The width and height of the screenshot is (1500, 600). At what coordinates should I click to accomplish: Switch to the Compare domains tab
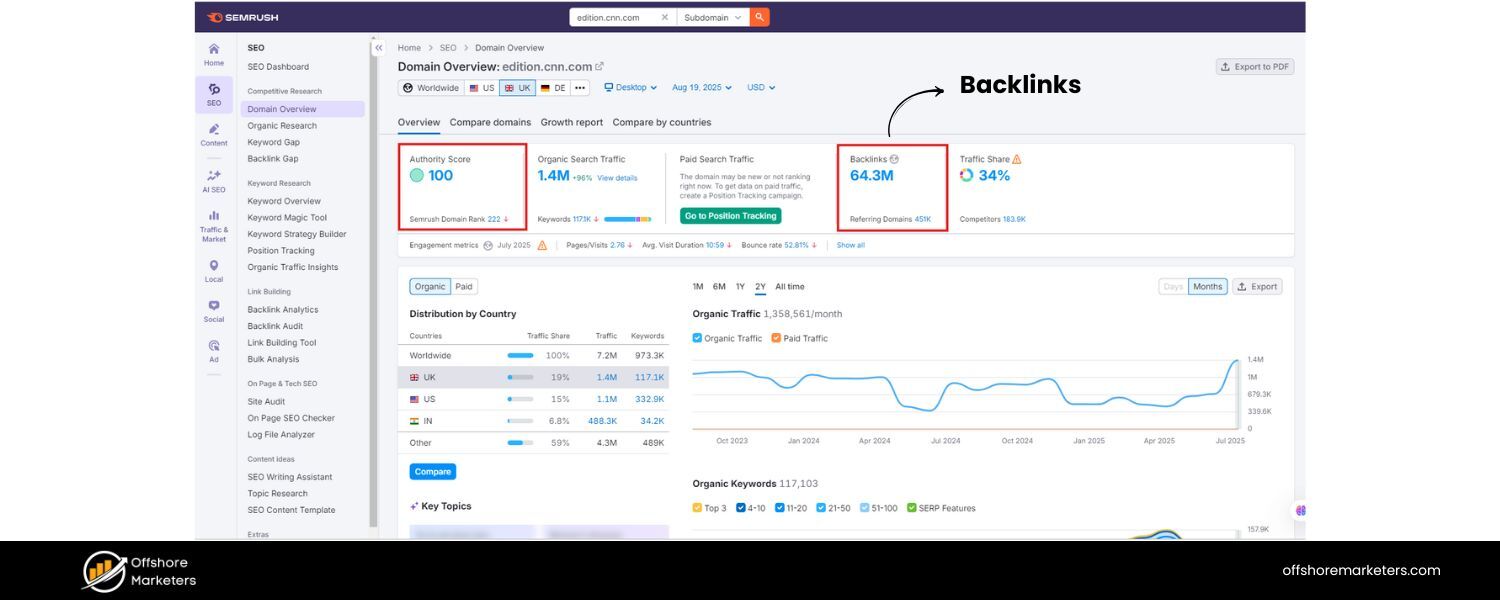click(x=490, y=122)
